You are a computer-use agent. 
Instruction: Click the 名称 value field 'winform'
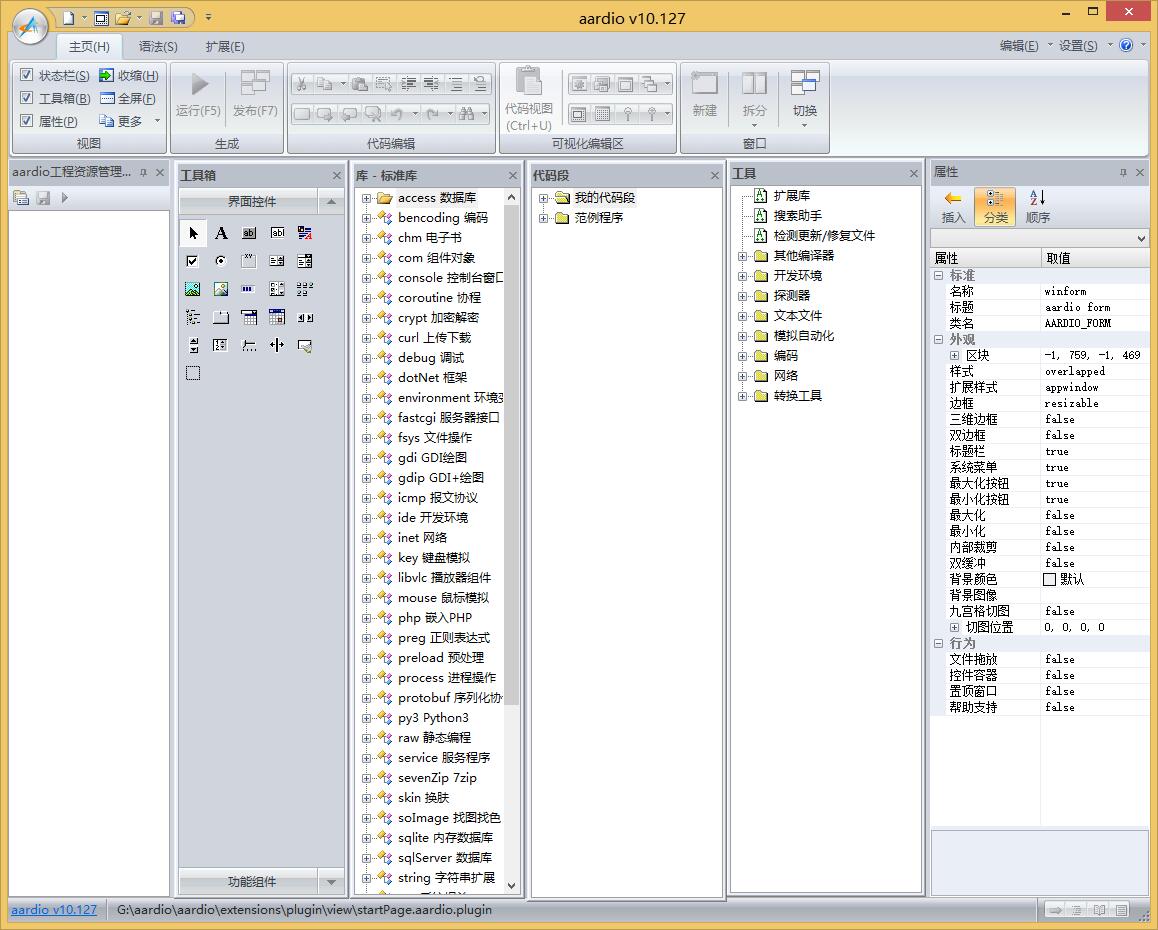tap(1094, 291)
